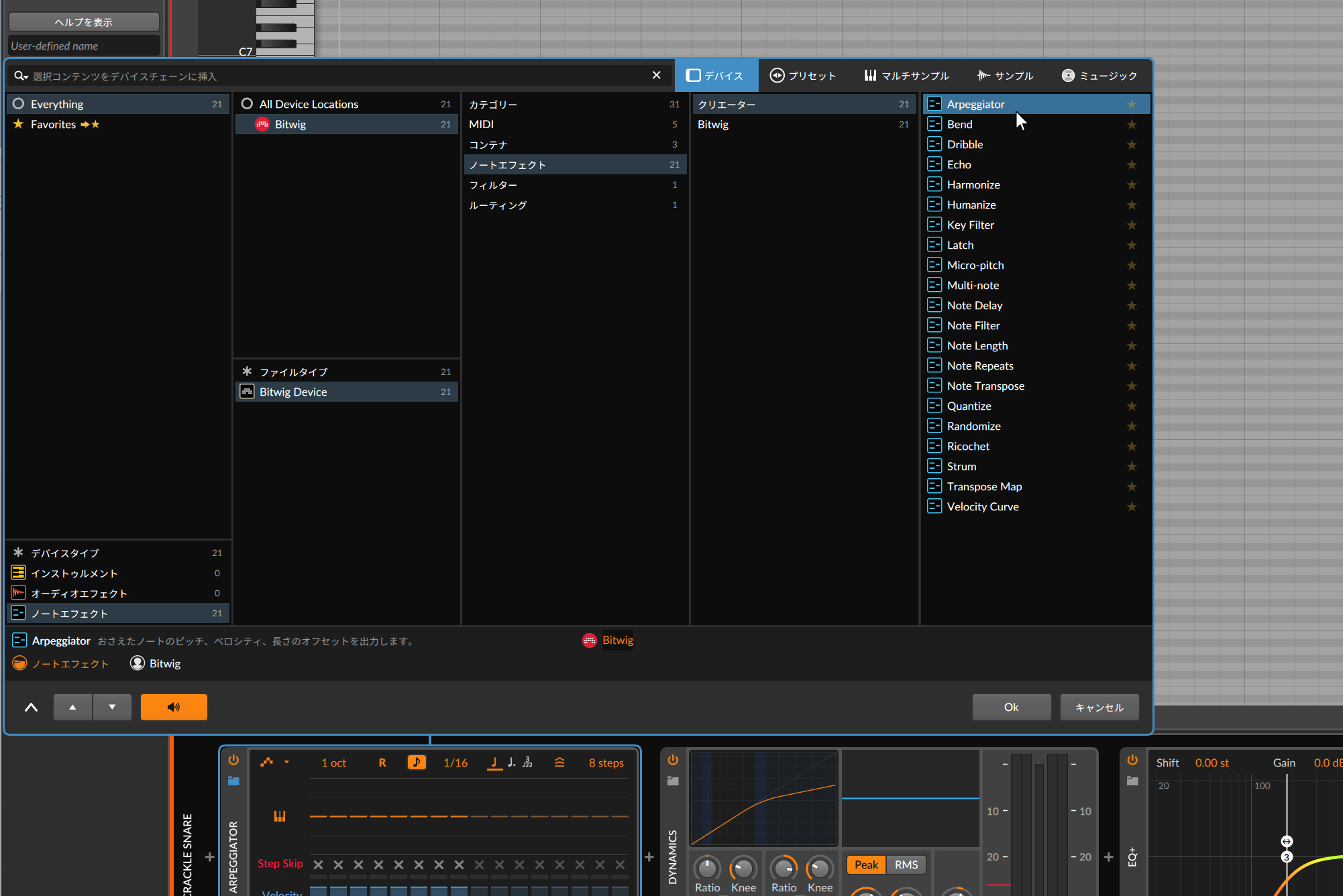Click the arpeggiator shuffle lines icon
This screenshot has width=1343, height=896.
pyautogui.click(x=559, y=762)
